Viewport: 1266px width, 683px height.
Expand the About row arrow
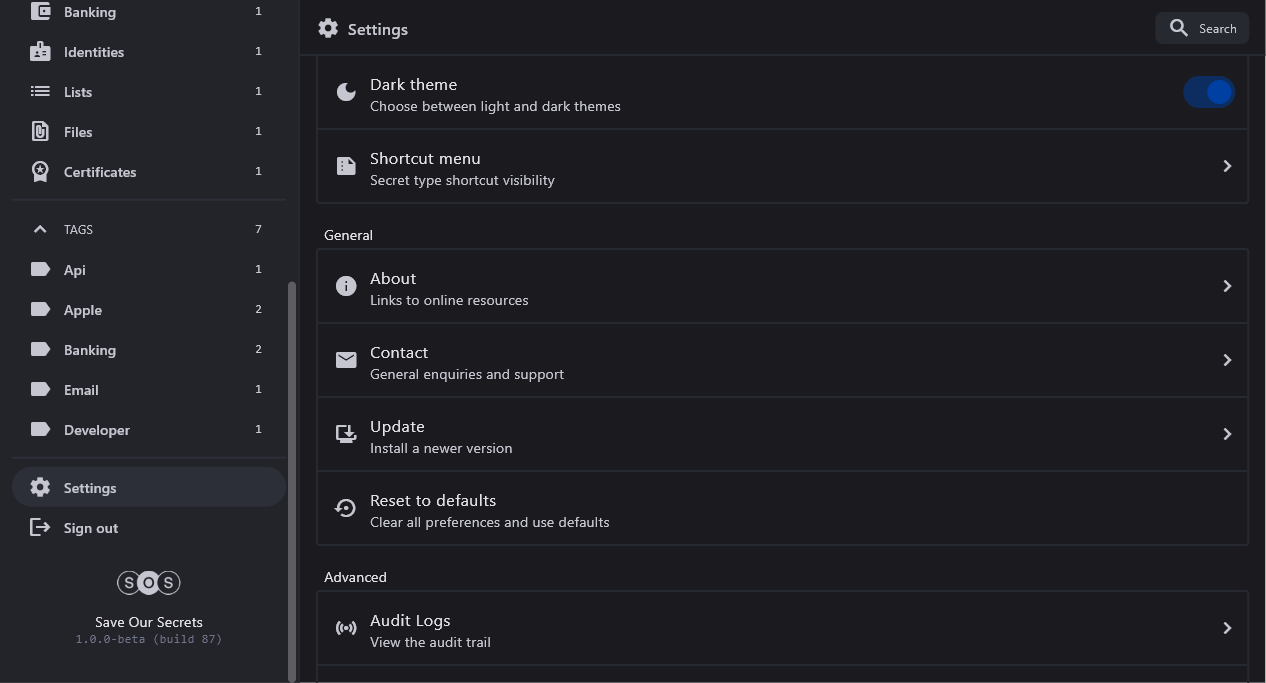point(1227,286)
